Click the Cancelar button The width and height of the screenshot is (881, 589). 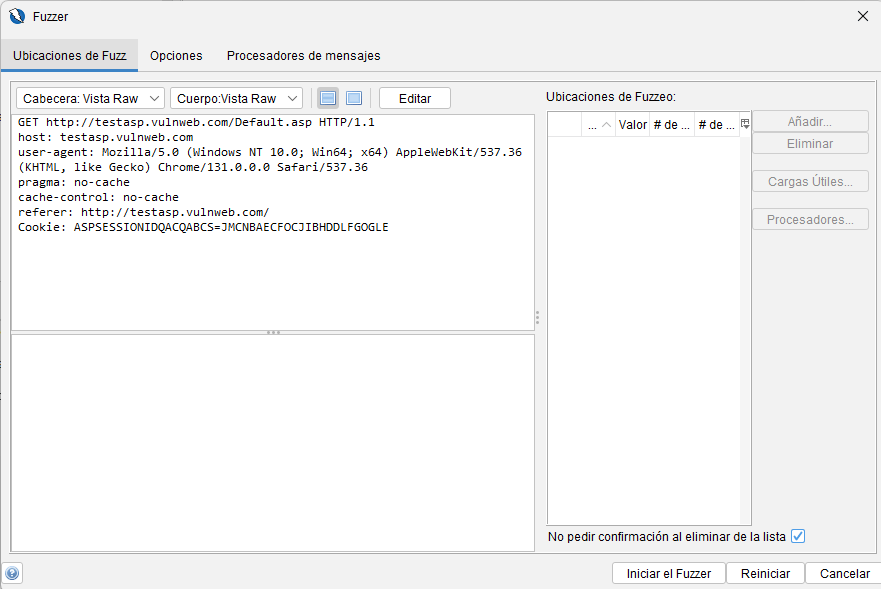point(844,573)
